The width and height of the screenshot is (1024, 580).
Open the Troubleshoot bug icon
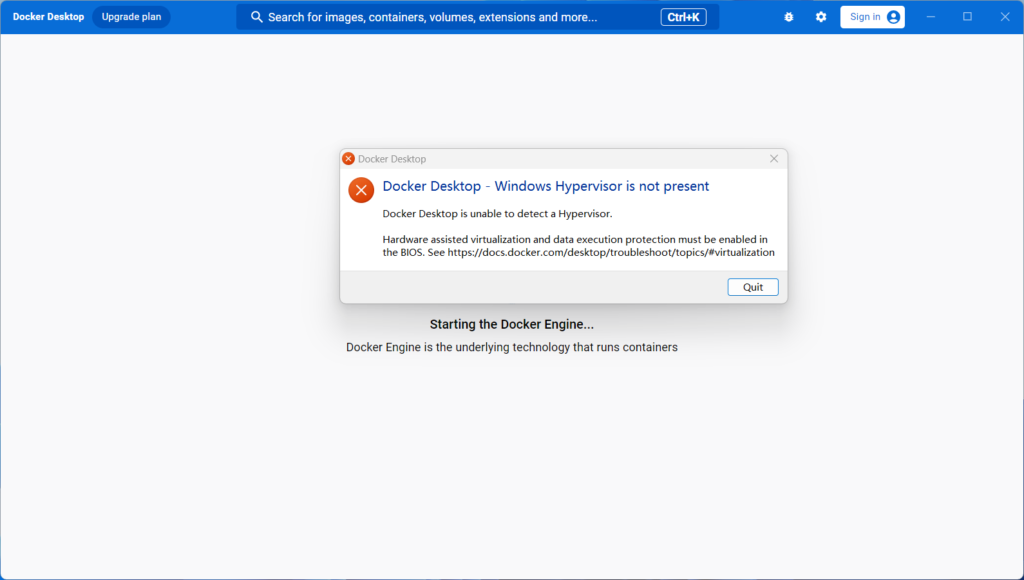tap(789, 17)
